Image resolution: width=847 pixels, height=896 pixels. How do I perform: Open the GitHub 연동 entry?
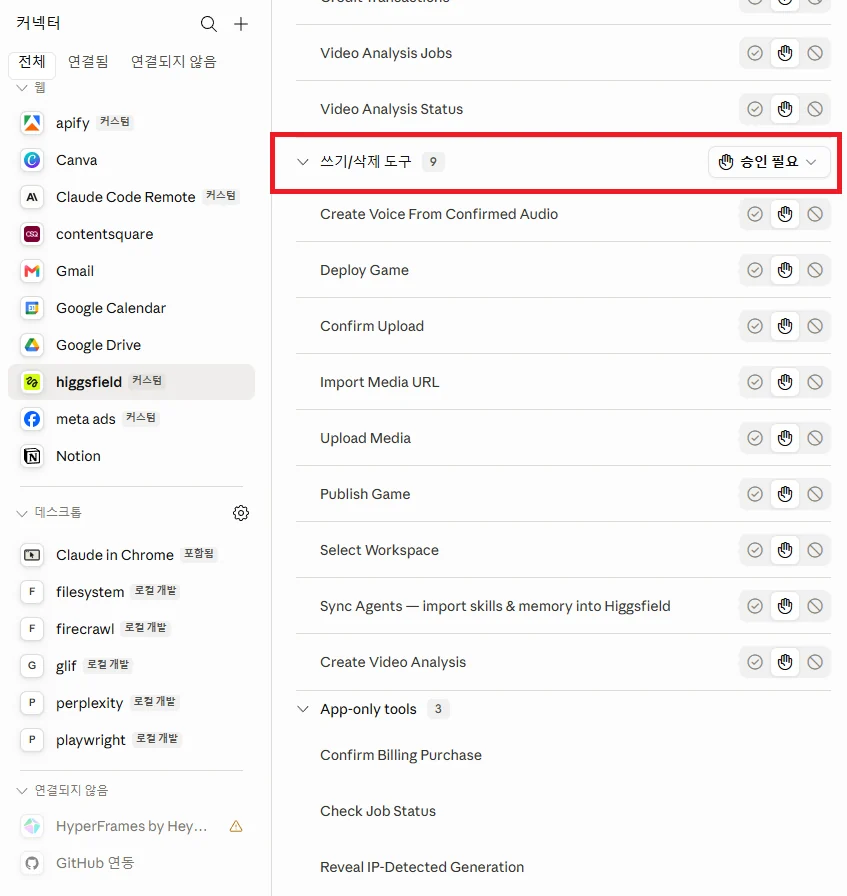(x=131, y=863)
